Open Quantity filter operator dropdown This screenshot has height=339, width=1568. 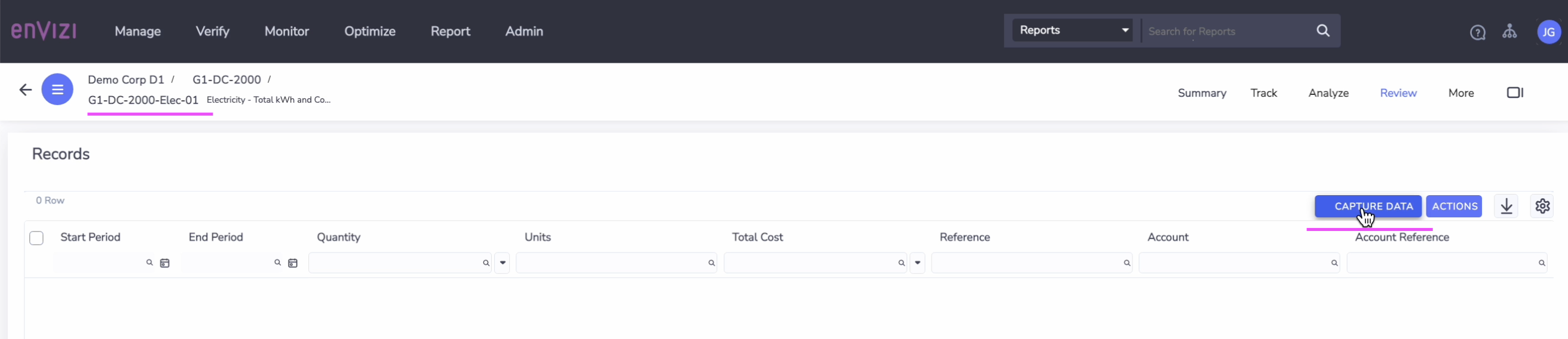[502, 263]
